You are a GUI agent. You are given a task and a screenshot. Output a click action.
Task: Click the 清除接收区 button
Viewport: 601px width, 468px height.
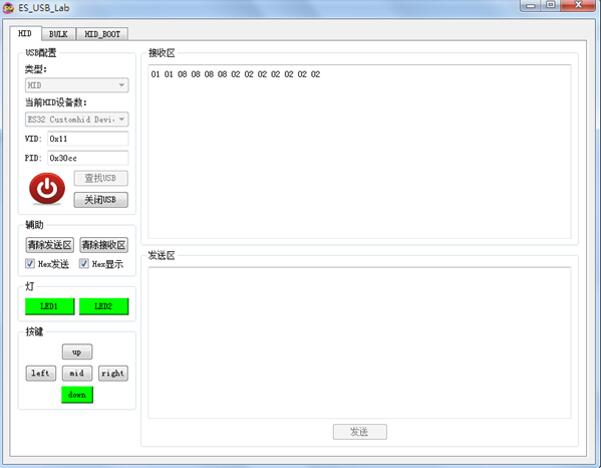tap(103, 245)
